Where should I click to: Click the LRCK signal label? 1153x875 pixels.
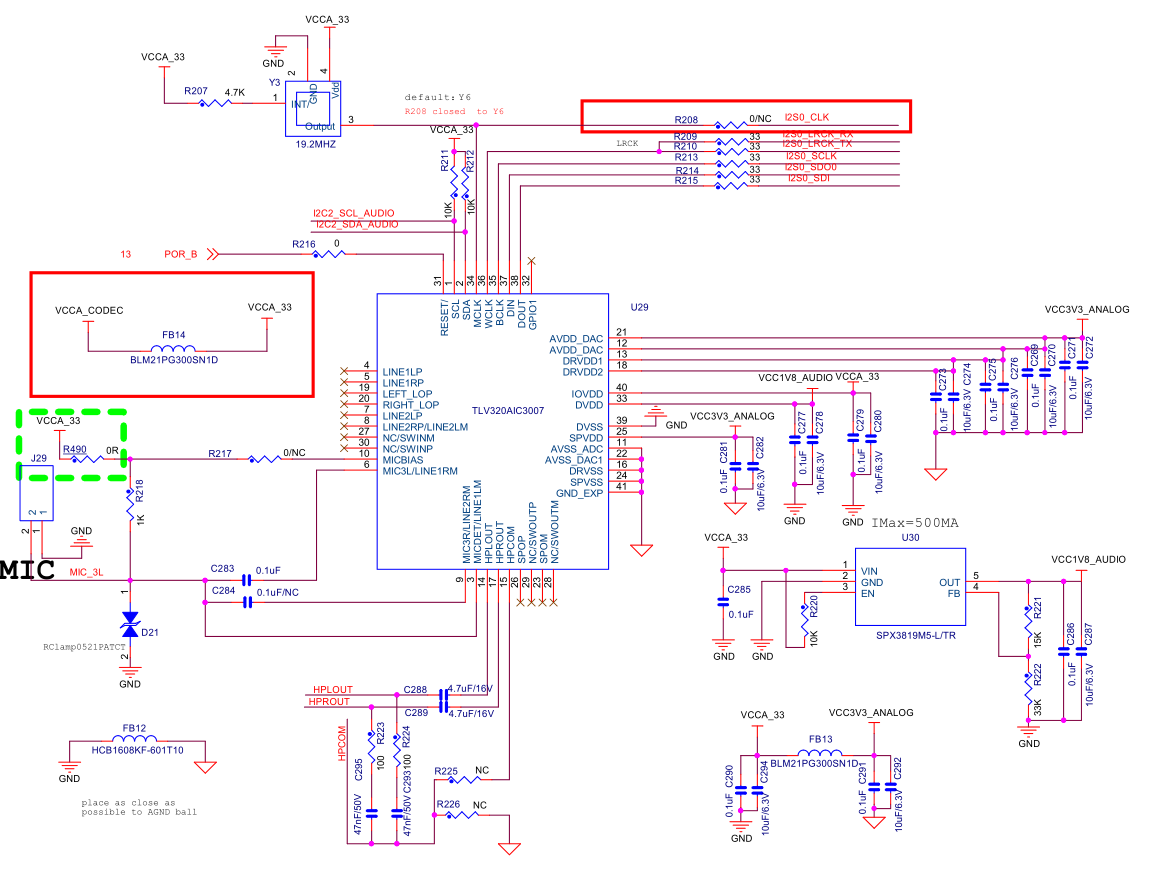point(627,143)
